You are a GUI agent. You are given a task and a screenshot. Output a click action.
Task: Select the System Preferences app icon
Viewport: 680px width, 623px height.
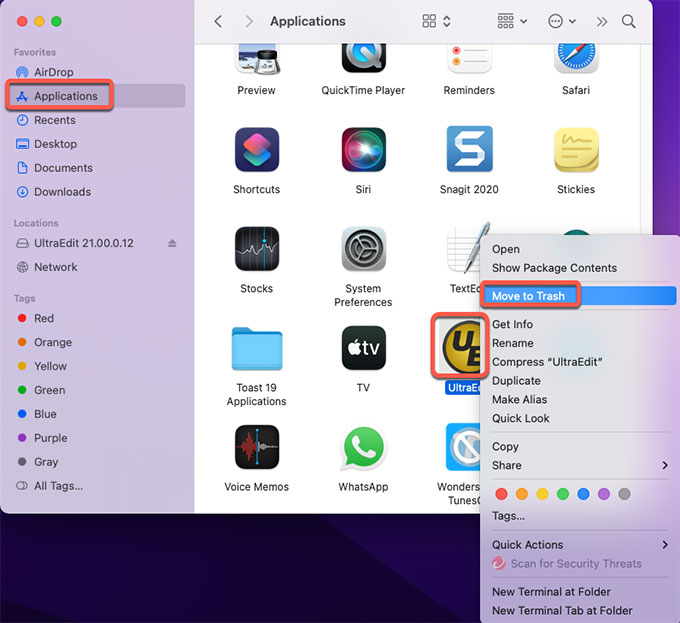tap(363, 249)
